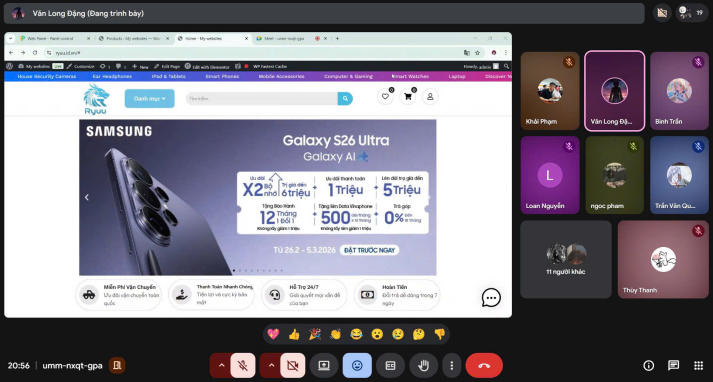This screenshot has height=382, width=713.
Task: Open the chat bubble widget on Ryuu site
Action: coord(491,297)
